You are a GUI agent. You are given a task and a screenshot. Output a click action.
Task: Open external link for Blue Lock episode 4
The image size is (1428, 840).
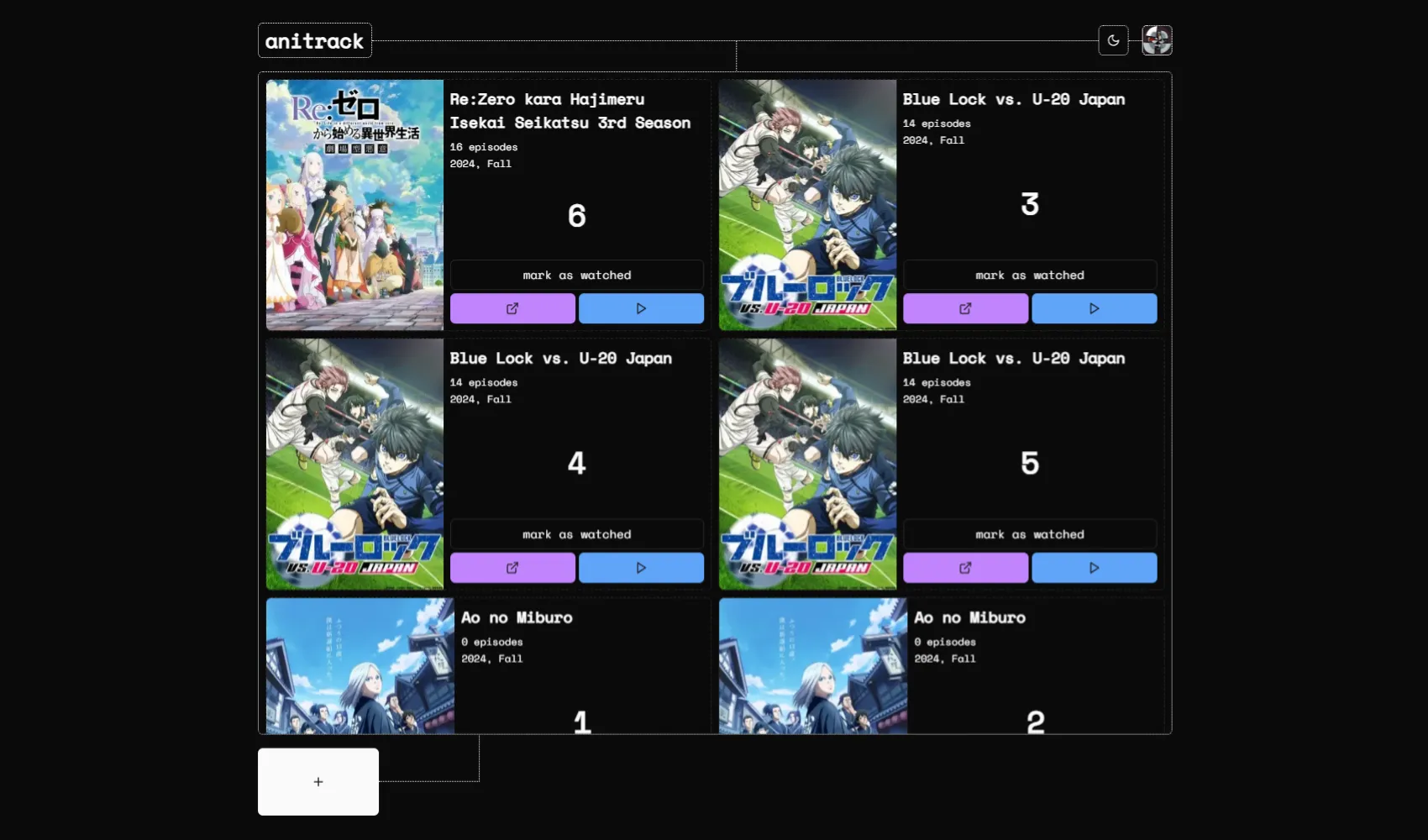point(512,568)
